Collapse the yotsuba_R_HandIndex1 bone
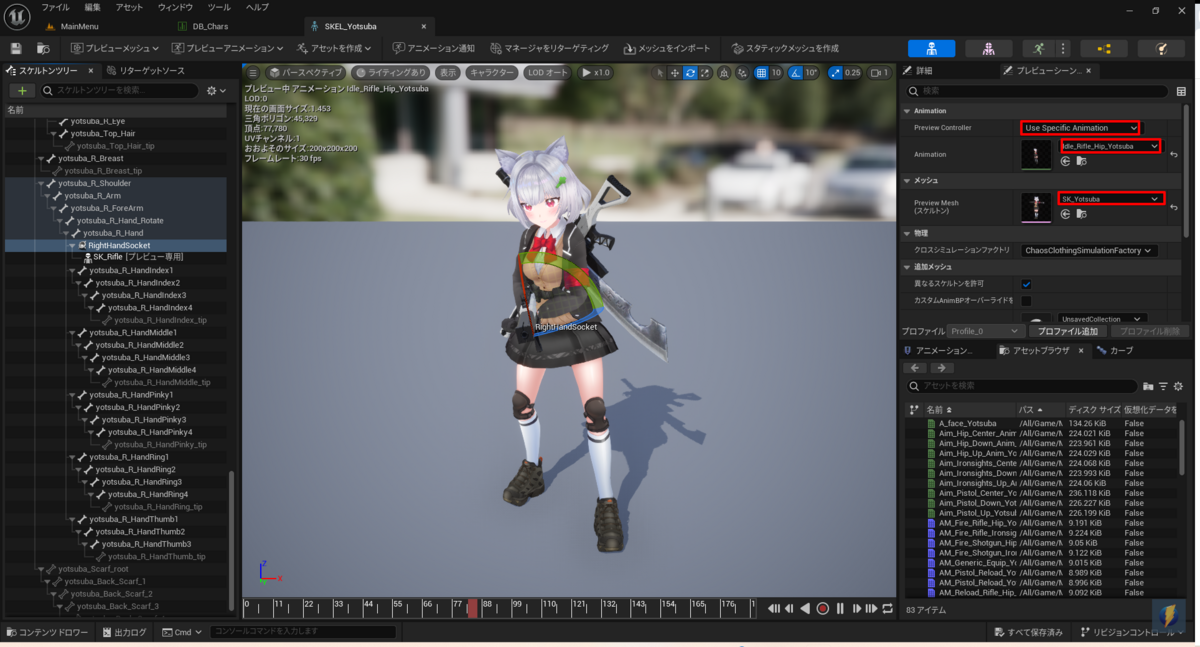Screen dimensions: 1200x647 click(73, 270)
